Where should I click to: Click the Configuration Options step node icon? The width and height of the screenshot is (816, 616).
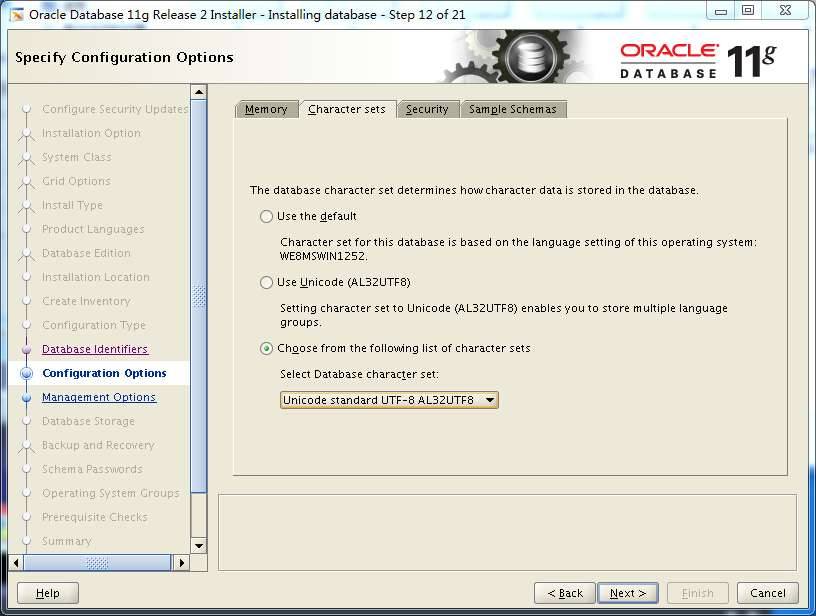tap(27, 373)
